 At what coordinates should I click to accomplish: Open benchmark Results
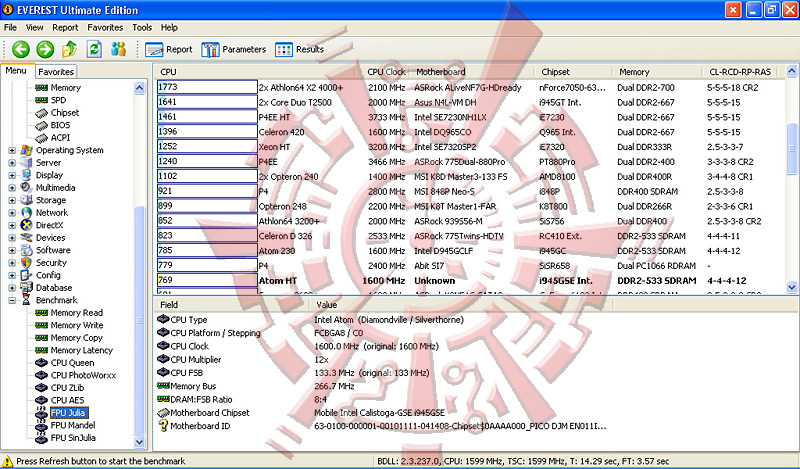click(299, 50)
